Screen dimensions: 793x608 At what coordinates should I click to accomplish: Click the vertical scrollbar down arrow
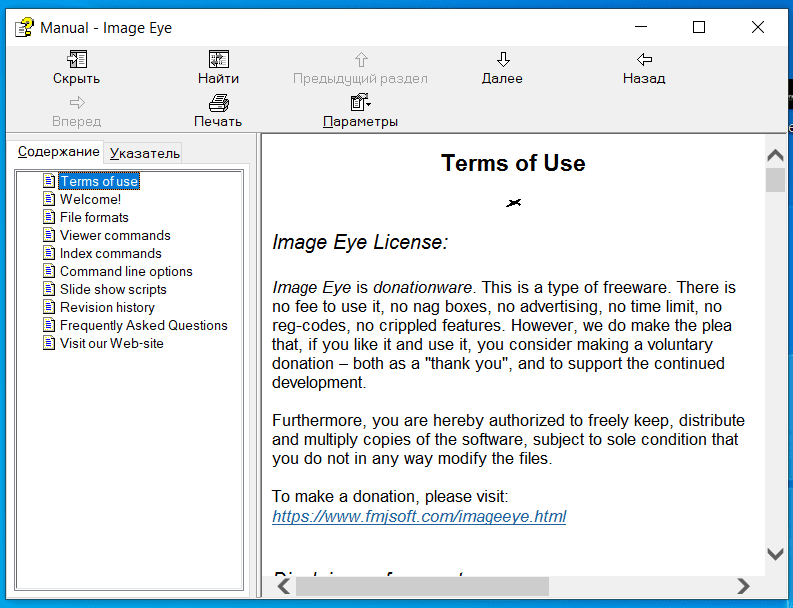tap(775, 554)
